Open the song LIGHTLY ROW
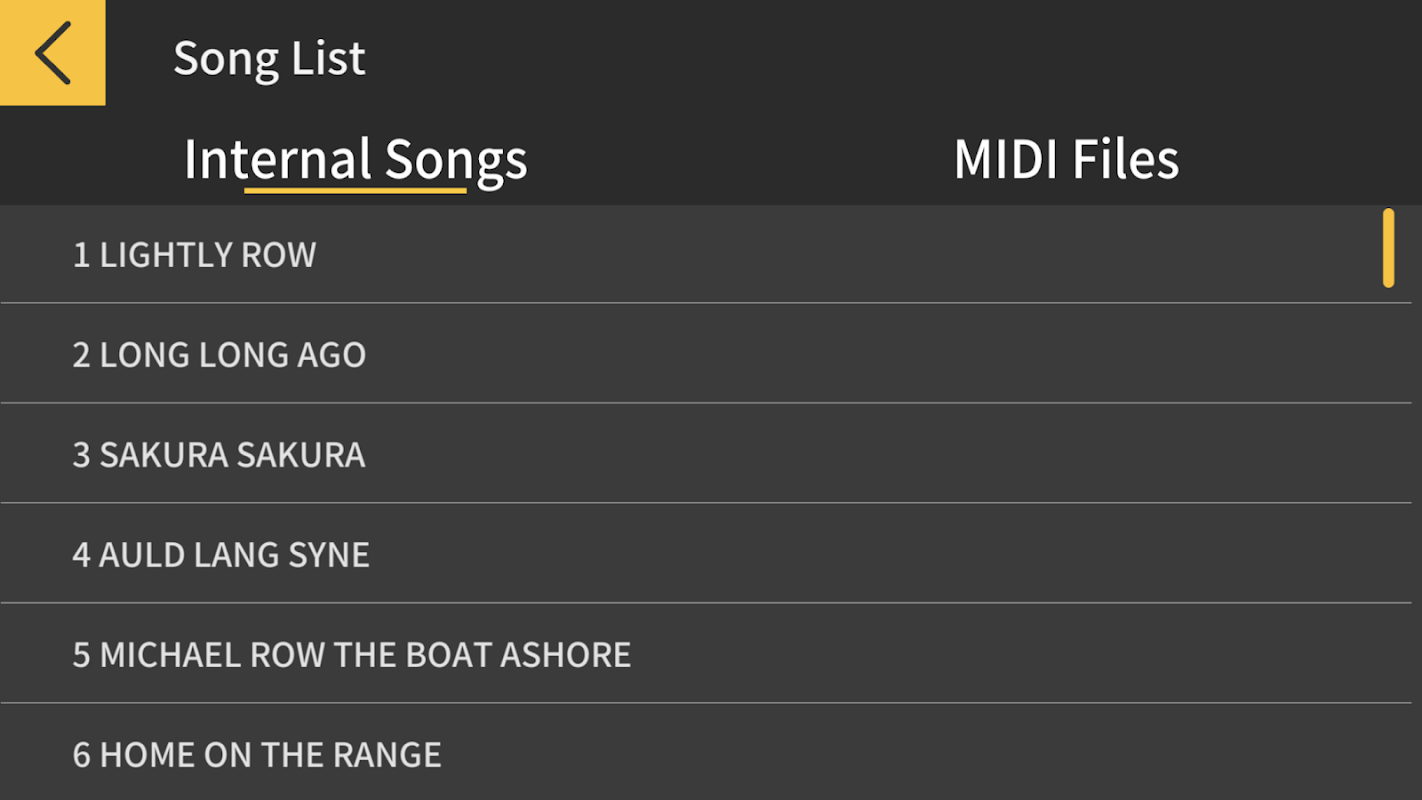 (x=195, y=255)
